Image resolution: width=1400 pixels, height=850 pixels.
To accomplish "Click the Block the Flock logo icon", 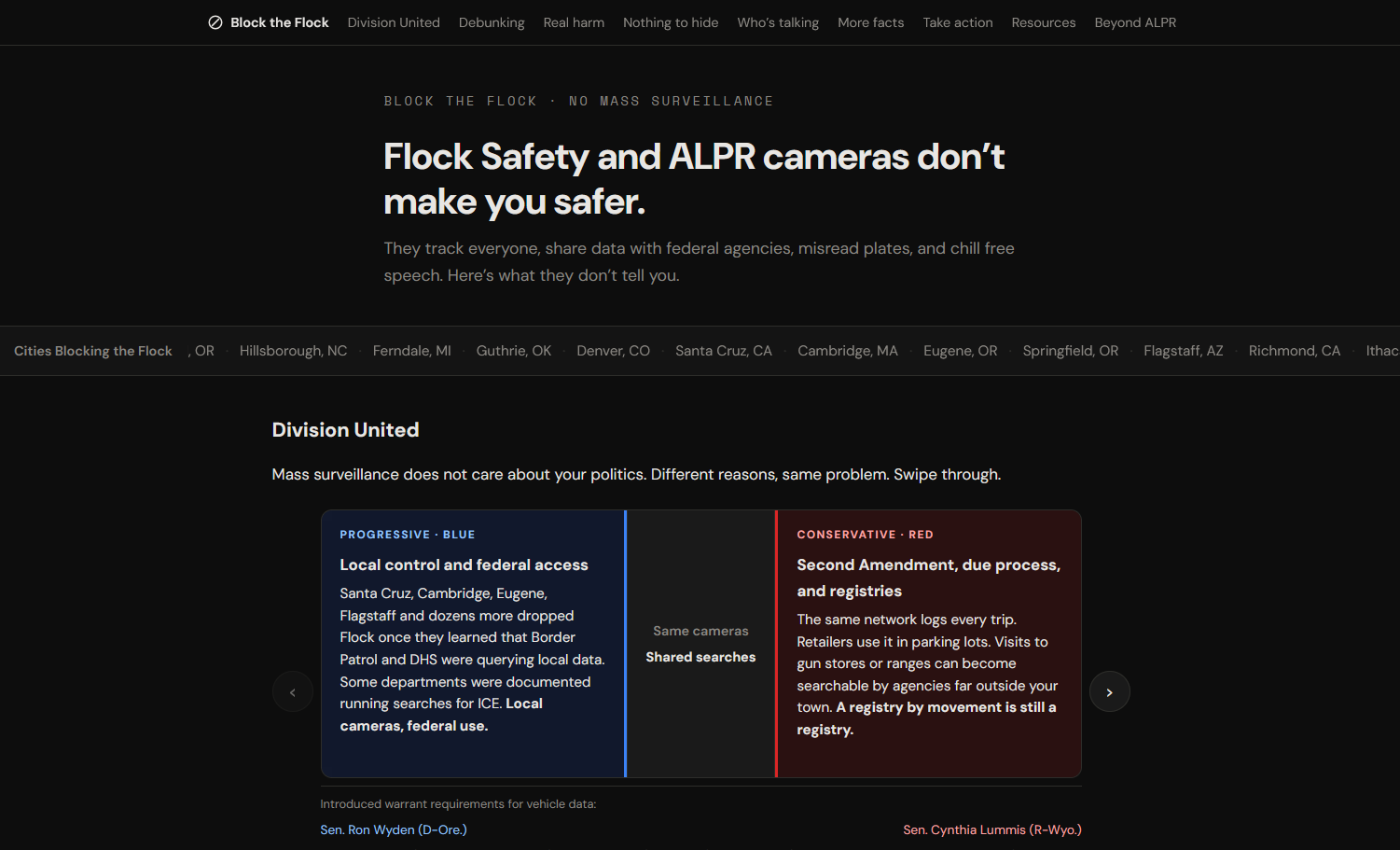I will pos(215,21).
